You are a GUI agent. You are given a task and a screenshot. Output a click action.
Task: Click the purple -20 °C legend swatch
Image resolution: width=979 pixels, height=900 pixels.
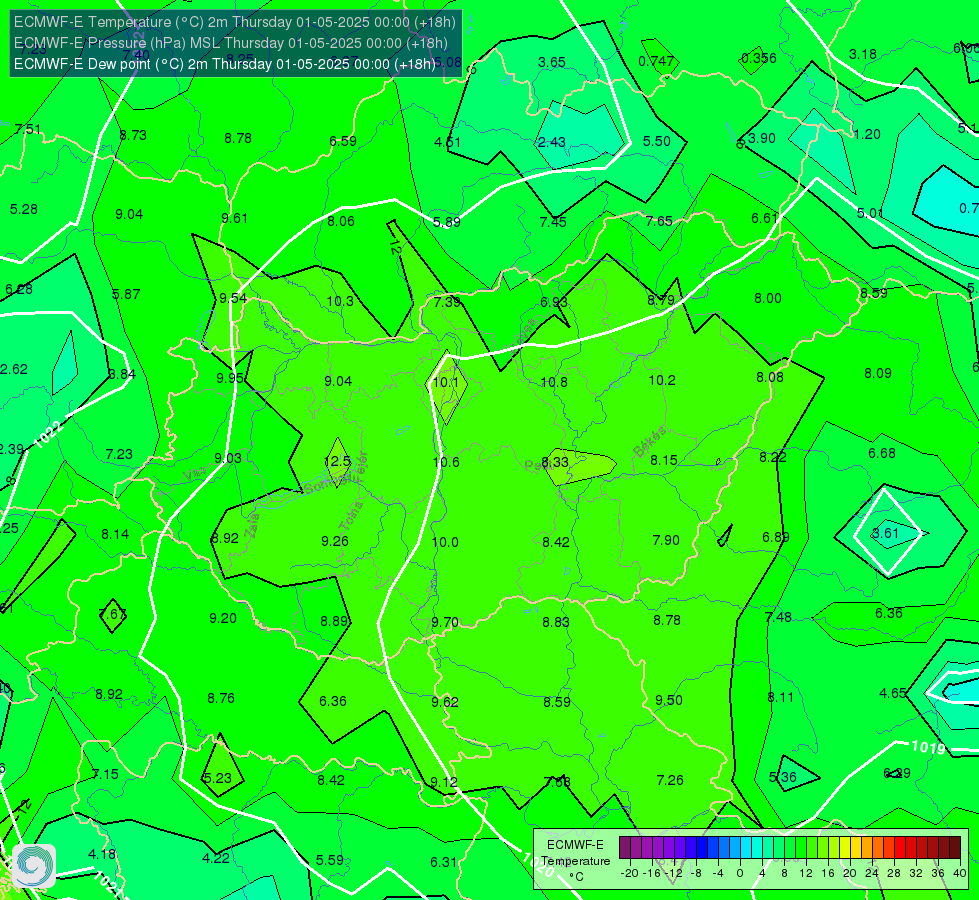point(625,848)
